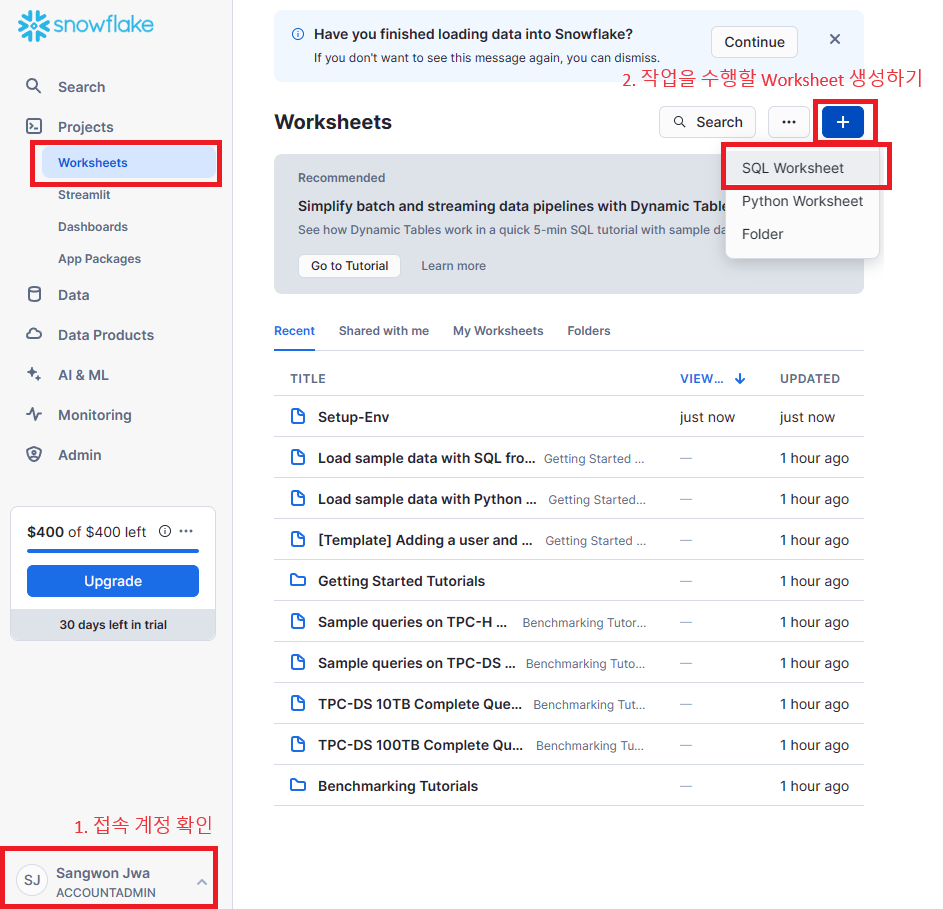Open Benchmarking Tutorials folder name

coord(398,786)
